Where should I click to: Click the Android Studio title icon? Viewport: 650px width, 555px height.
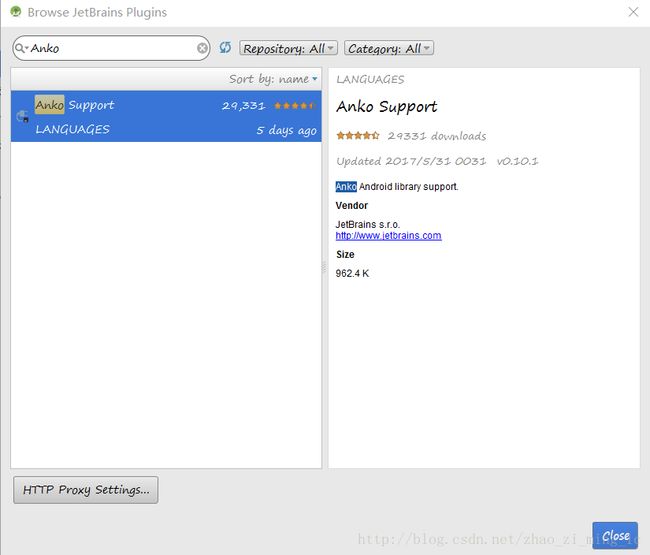point(15,12)
